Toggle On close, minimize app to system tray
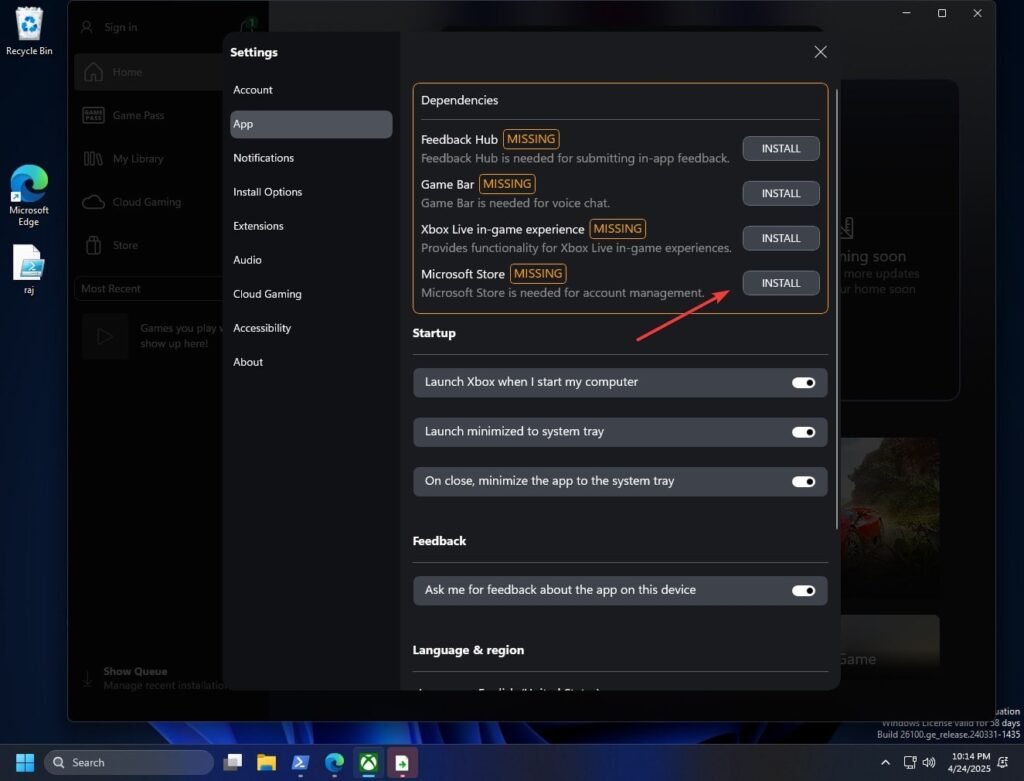 804,481
